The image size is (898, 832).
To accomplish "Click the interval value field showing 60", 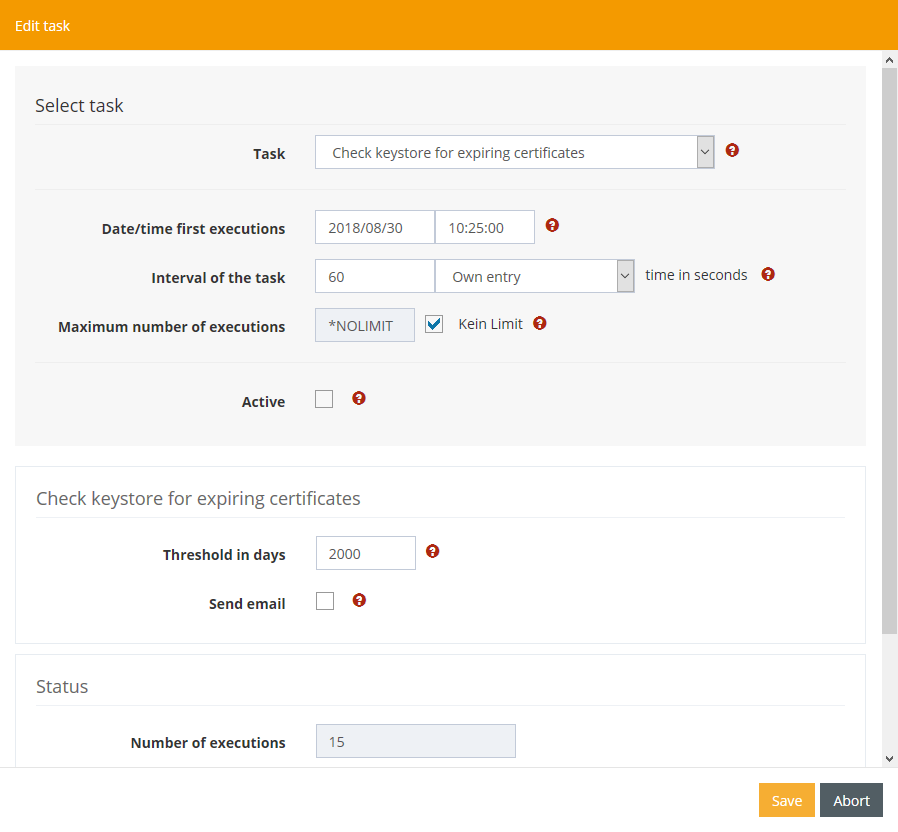I will click(x=374, y=277).
